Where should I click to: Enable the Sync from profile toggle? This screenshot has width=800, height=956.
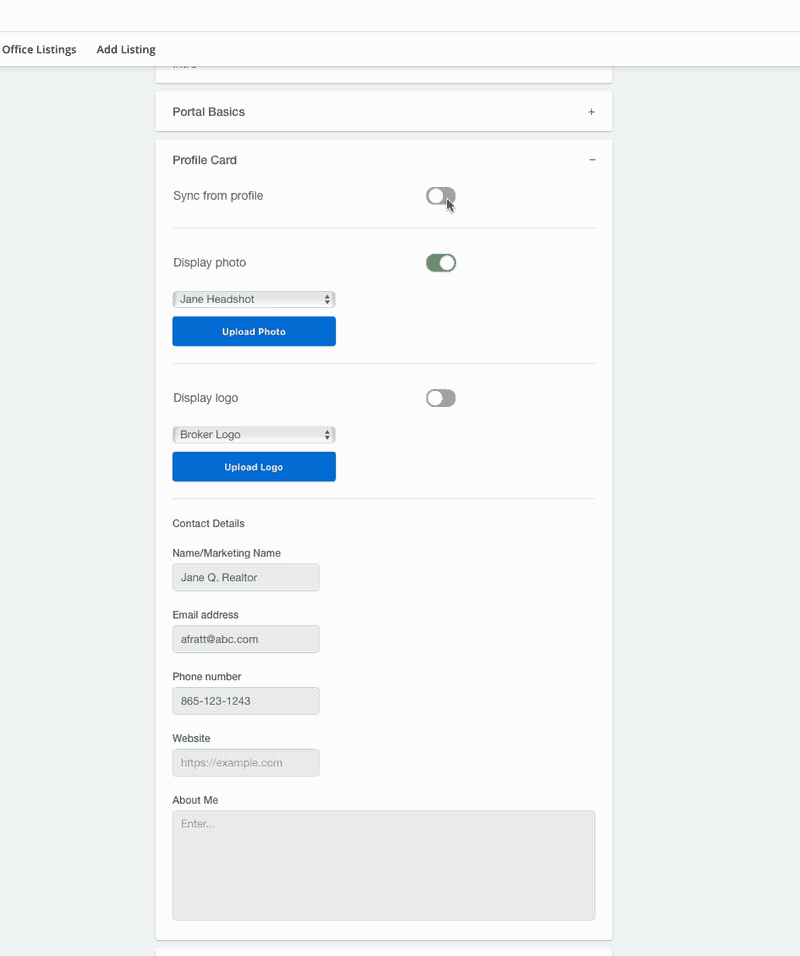coord(440,196)
